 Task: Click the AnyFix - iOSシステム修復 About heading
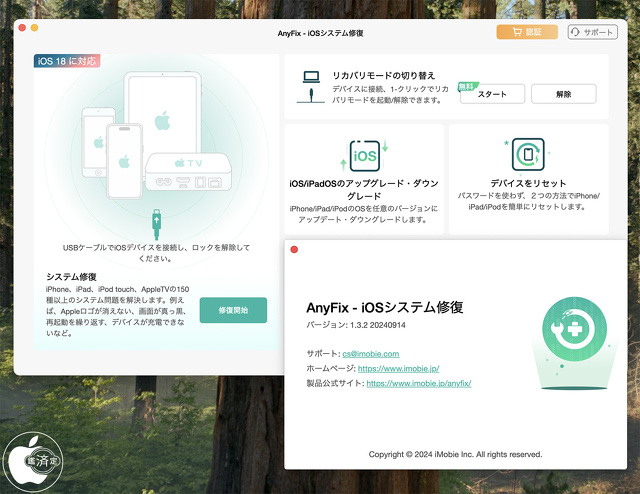[384, 307]
